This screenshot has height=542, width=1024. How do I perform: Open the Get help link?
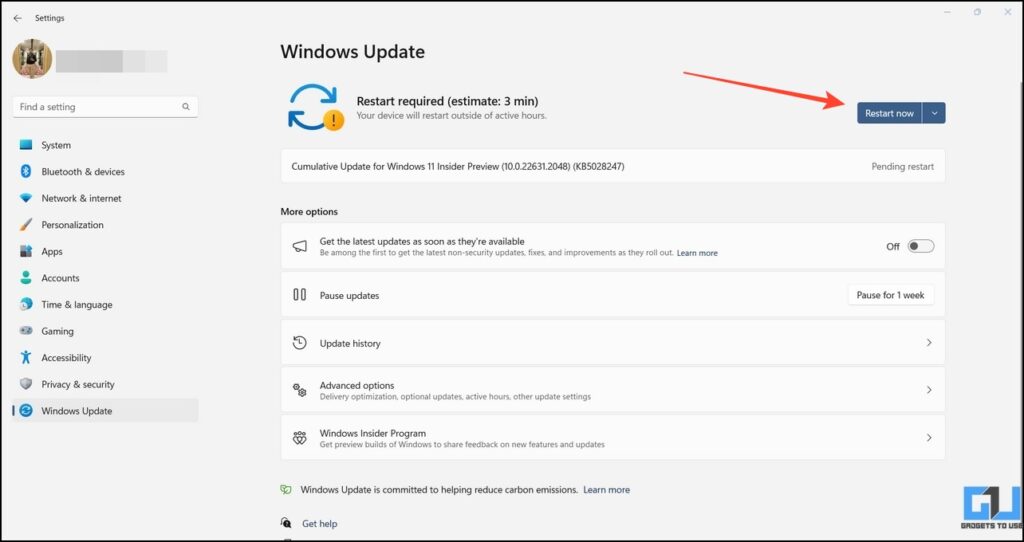[x=319, y=524]
